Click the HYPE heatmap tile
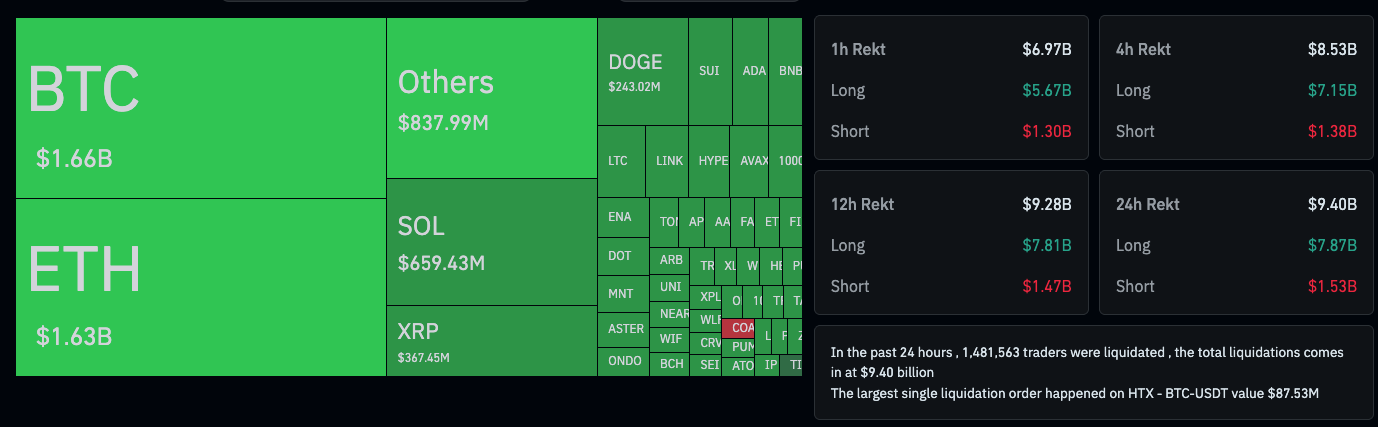The width and height of the screenshot is (1378, 427). pos(713,161)
